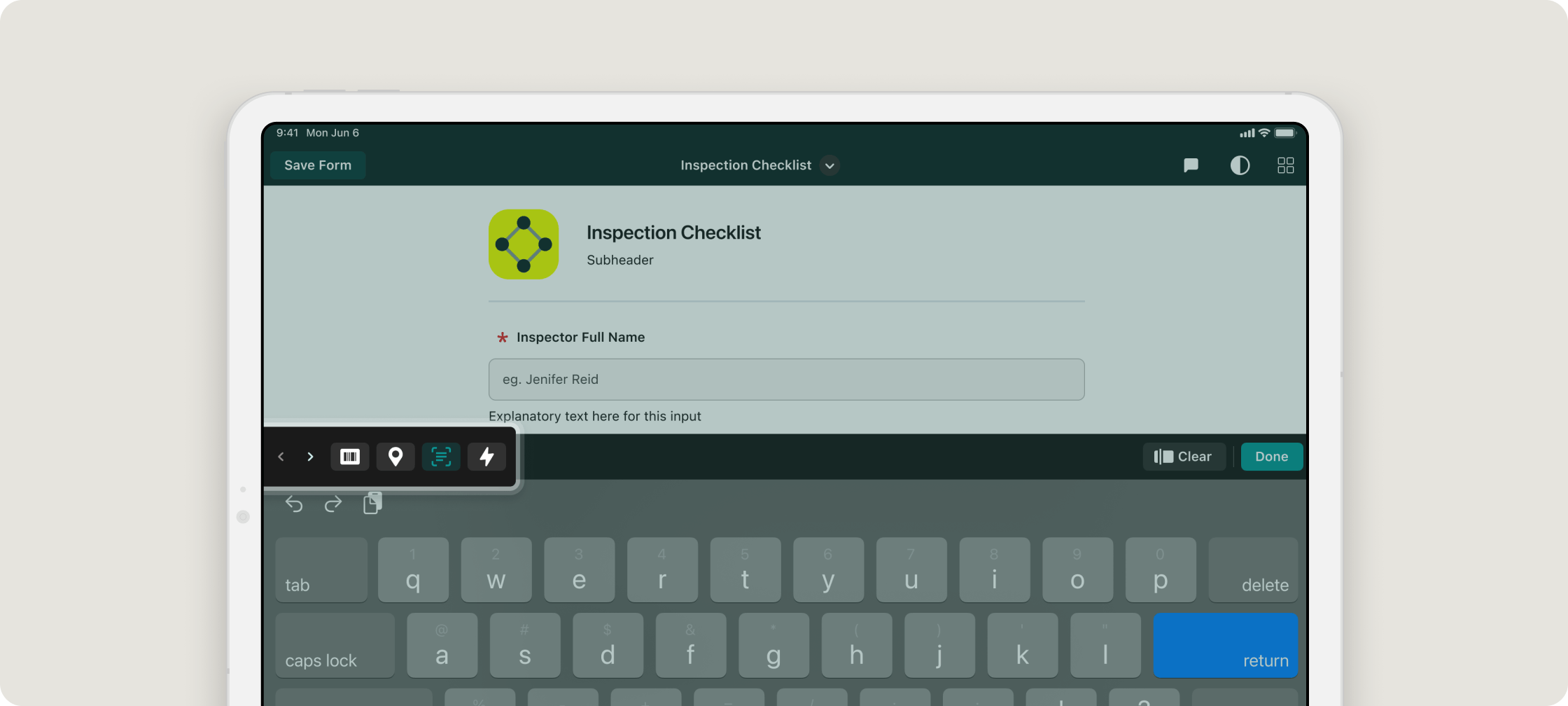
Task: Tap the location pin icon
Action: coord(395,457)
